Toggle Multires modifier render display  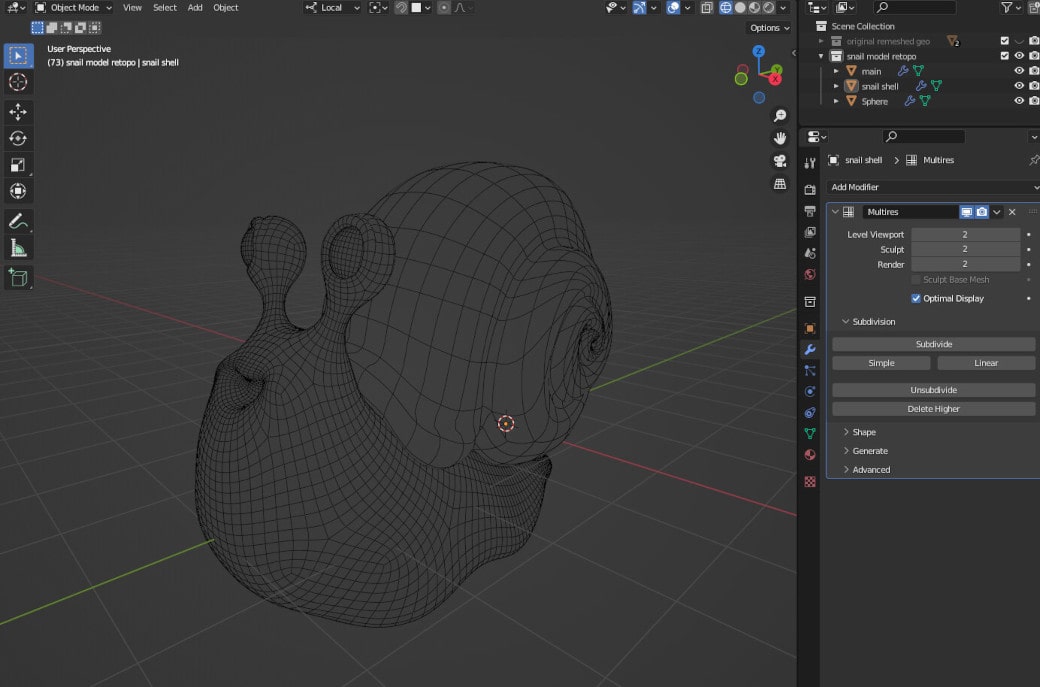[x=982, y=212]
